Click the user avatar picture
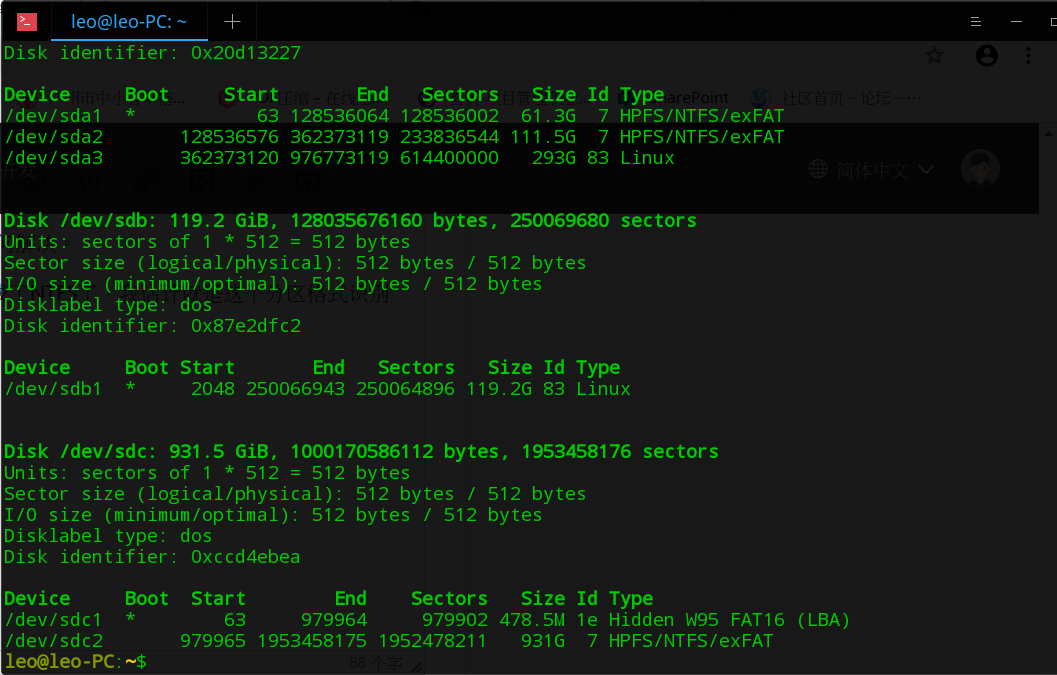1057x675 pixels. click(980, 168)
